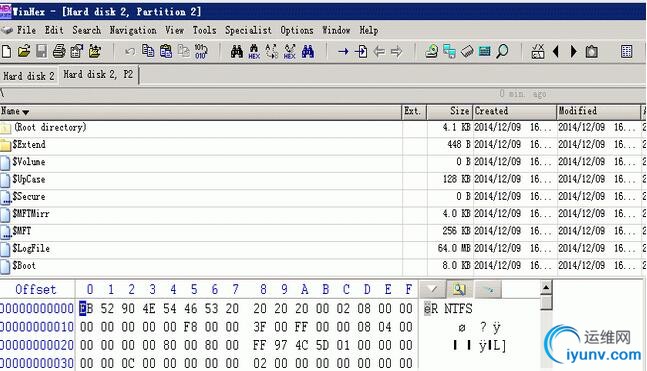
Task: Click the data interpreter checkmark icon
Action: pos(538,52)
